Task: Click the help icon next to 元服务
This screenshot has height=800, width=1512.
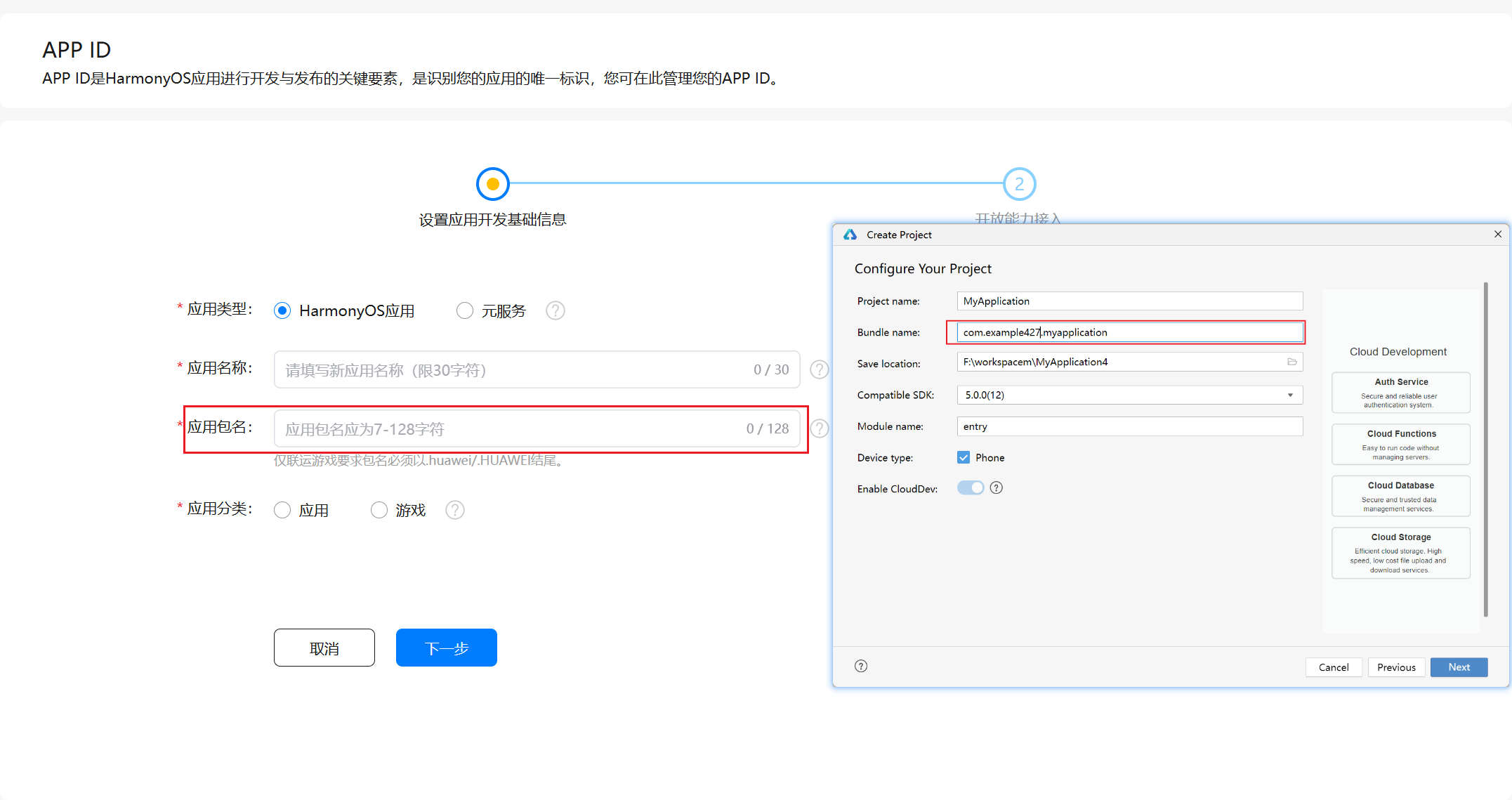Action: (556, 310)
